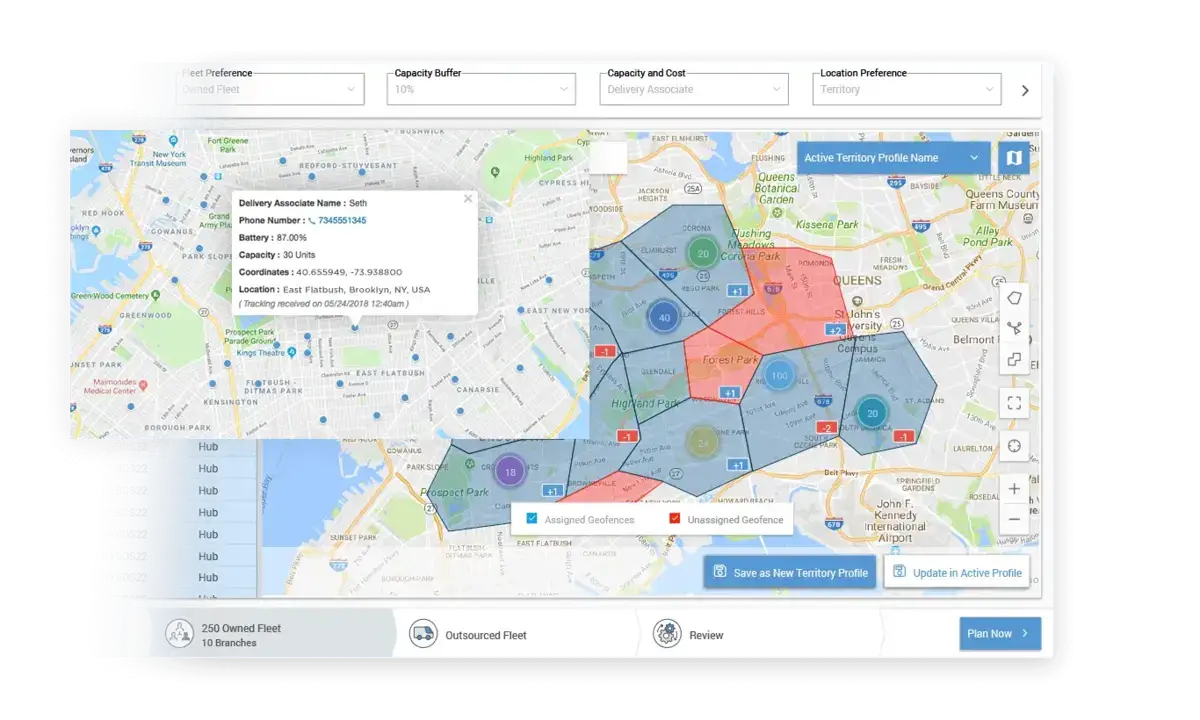Viewport: 1200px width, 720px height.
Task: Open the Capacity Buffer dropdown
Action: 482,89
